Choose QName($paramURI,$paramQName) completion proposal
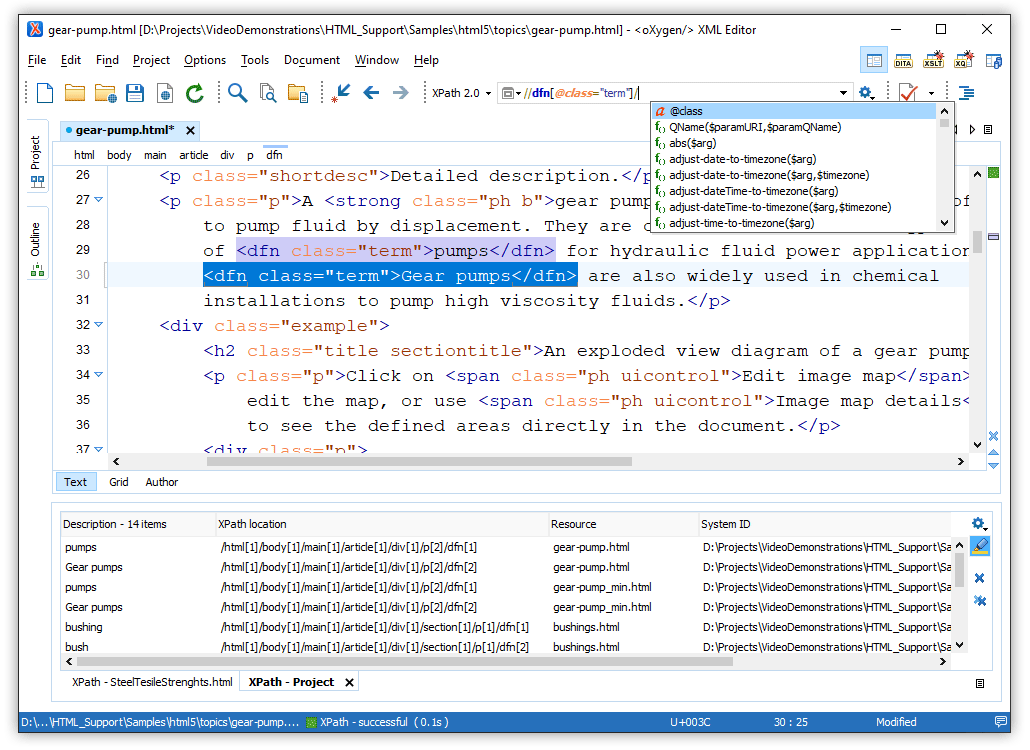1030x750 pixels. click(795, 127)
